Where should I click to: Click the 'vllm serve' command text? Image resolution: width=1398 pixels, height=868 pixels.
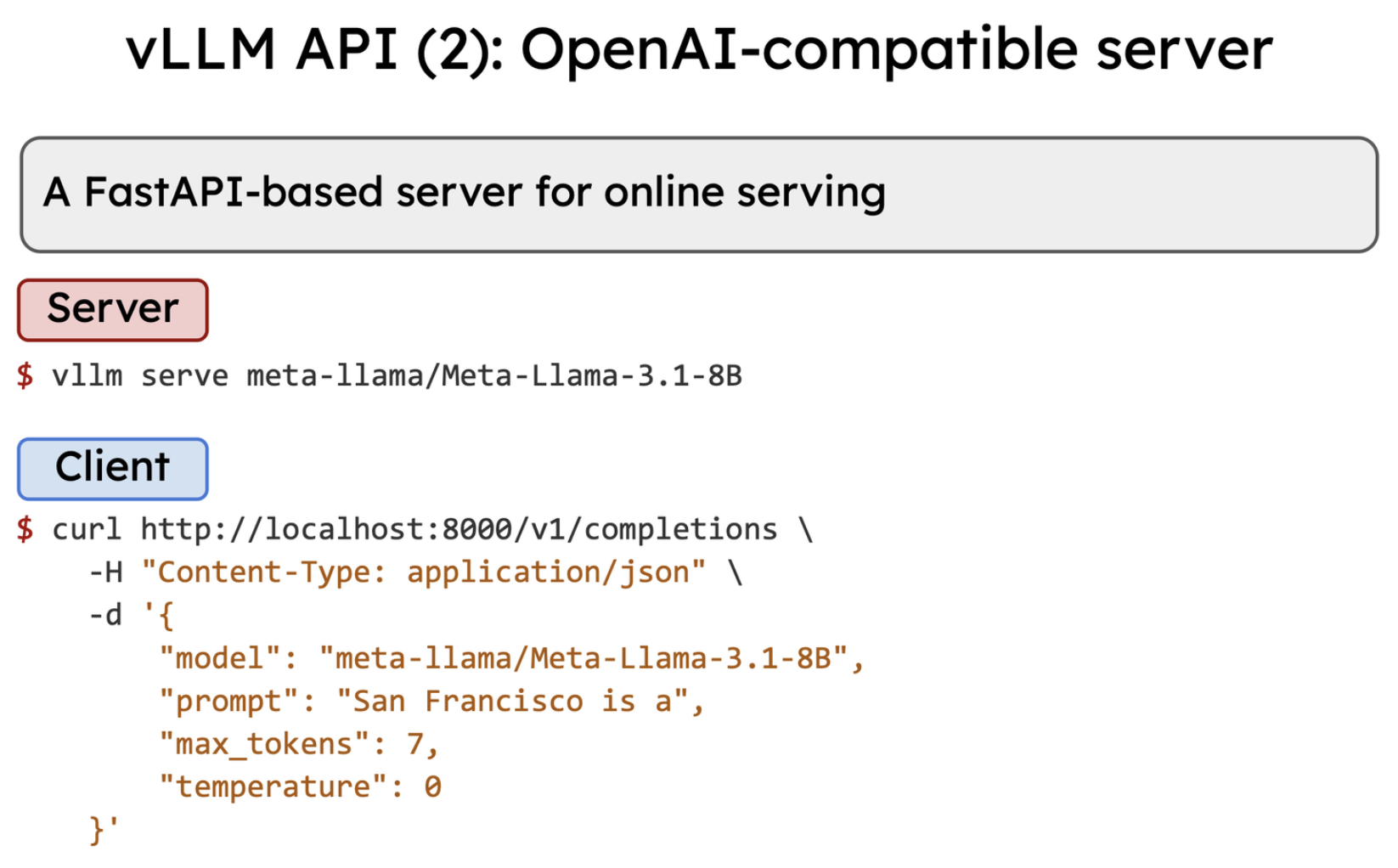[x=139, y=375]
